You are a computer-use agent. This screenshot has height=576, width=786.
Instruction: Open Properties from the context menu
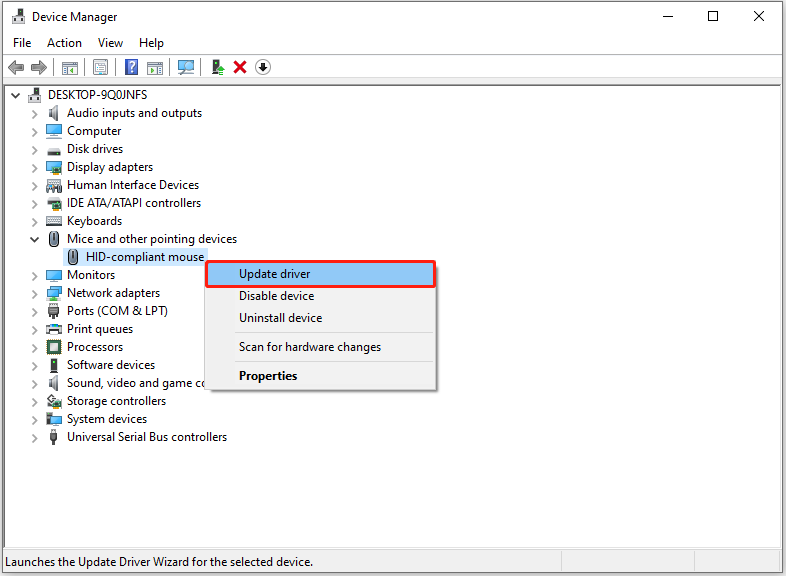tap(320, 376)
